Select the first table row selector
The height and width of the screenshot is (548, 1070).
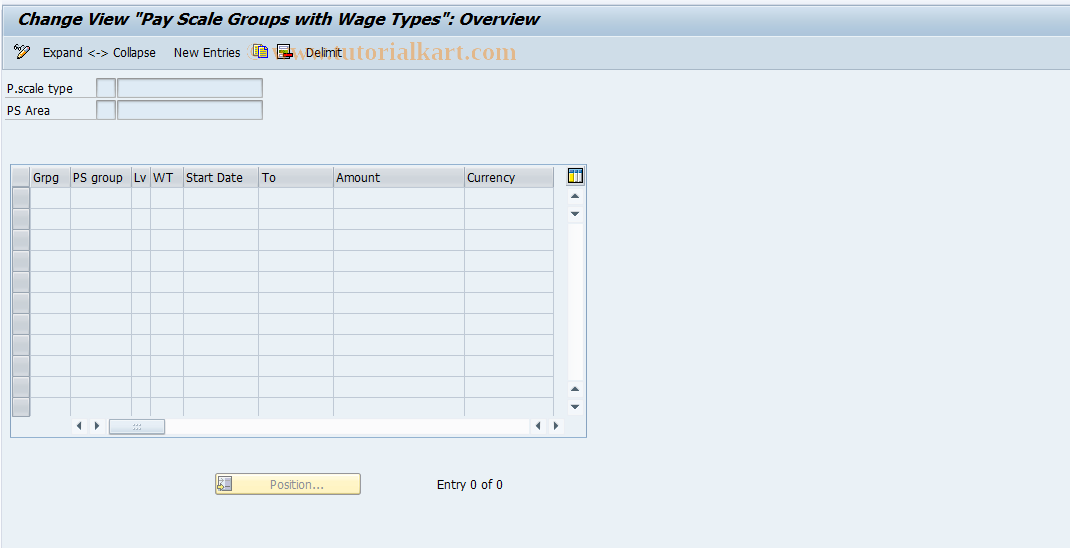21,198
